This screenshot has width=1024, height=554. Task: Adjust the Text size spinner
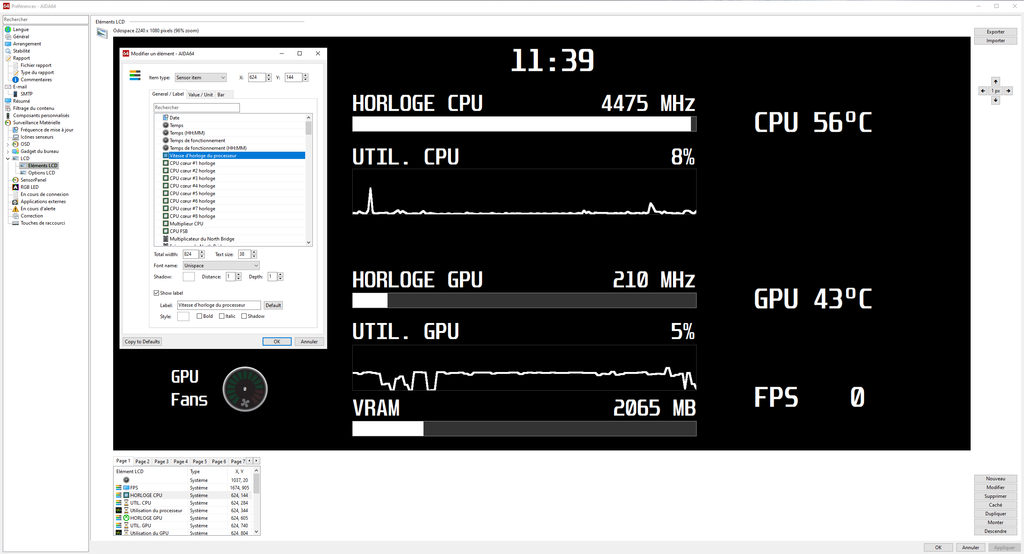coord(254,254)
